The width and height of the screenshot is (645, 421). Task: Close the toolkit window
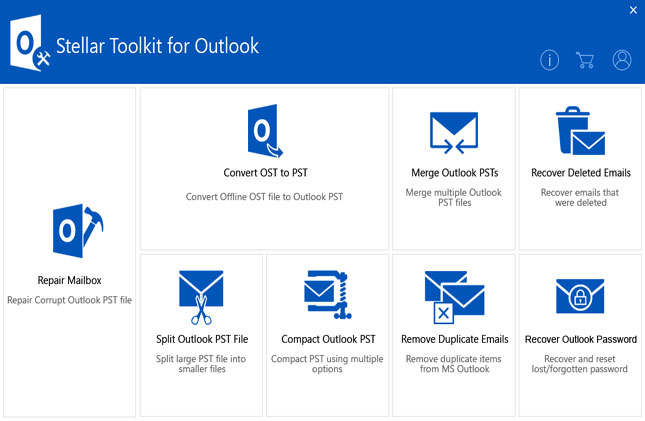[633, 10]
